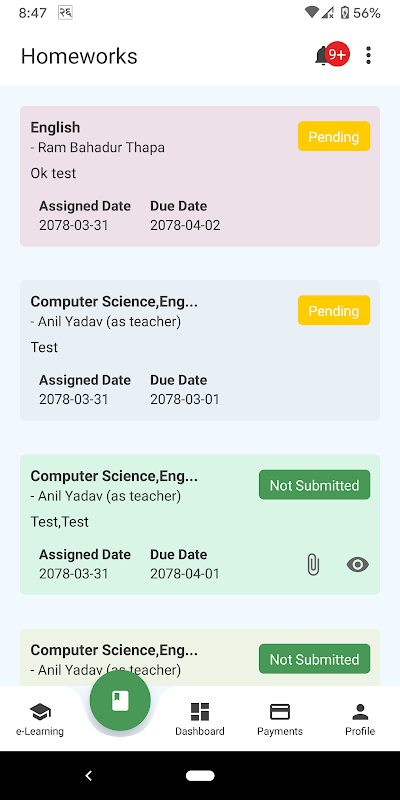Tap the Pending badge on English homework
Viewport: 400px width, 800px height.
click(x=334, y=136)
